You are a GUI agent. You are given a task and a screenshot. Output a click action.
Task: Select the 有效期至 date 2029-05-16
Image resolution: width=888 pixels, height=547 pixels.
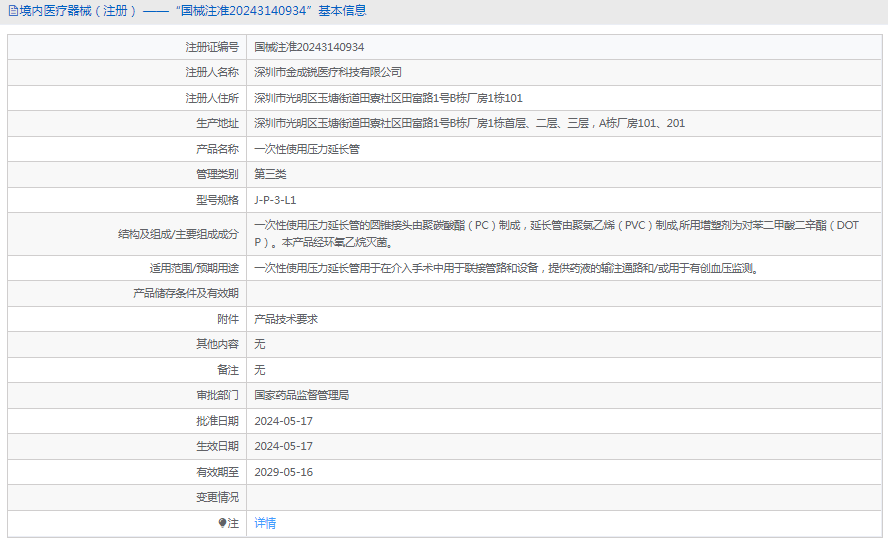[x=284, y=472]
